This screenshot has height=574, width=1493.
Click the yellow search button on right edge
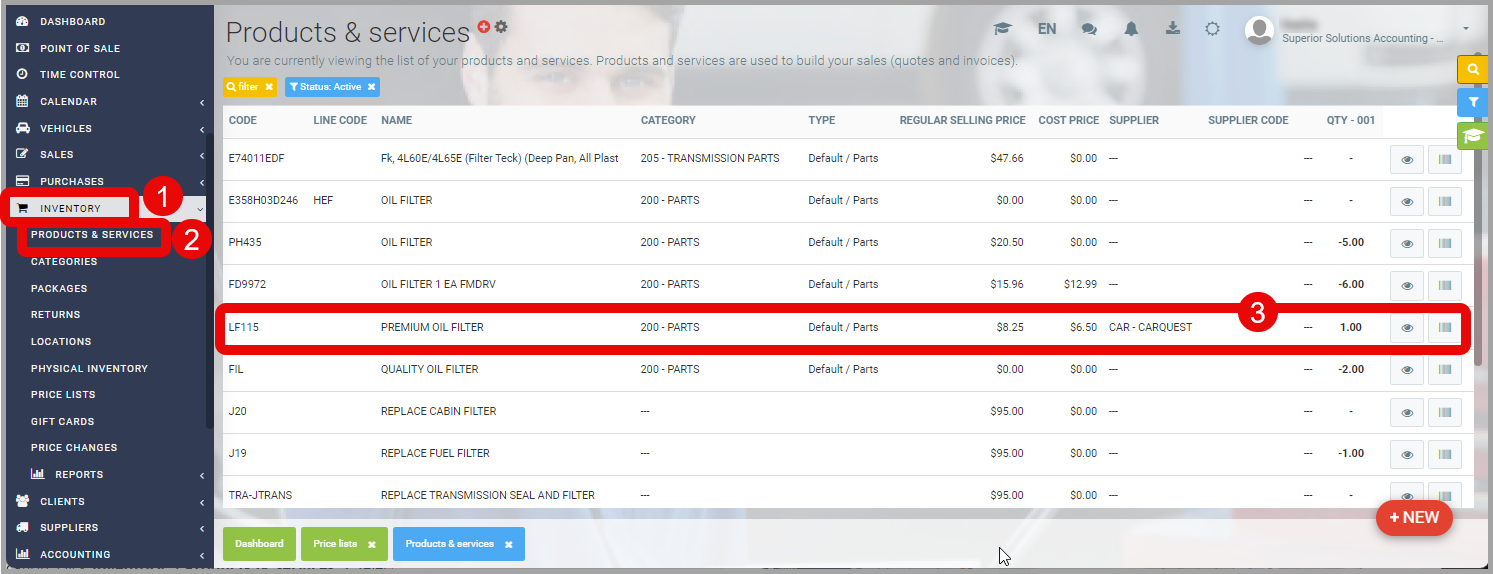click(1472, 69)
